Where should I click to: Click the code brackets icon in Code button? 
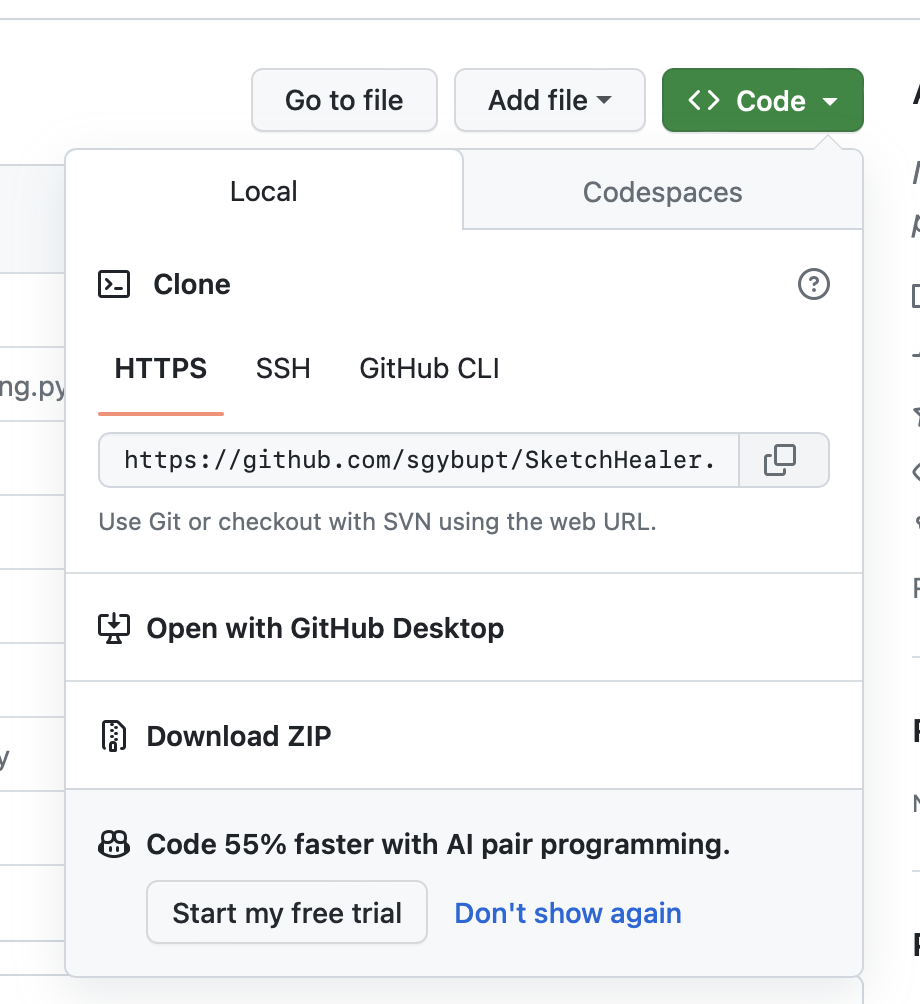tap(704, 100)
